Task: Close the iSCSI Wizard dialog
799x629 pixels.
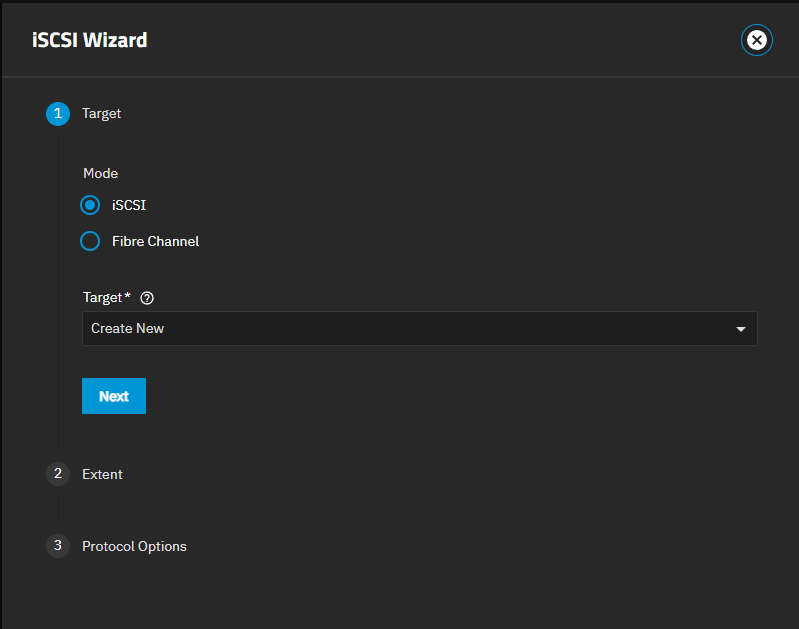Action: [757, 40]
